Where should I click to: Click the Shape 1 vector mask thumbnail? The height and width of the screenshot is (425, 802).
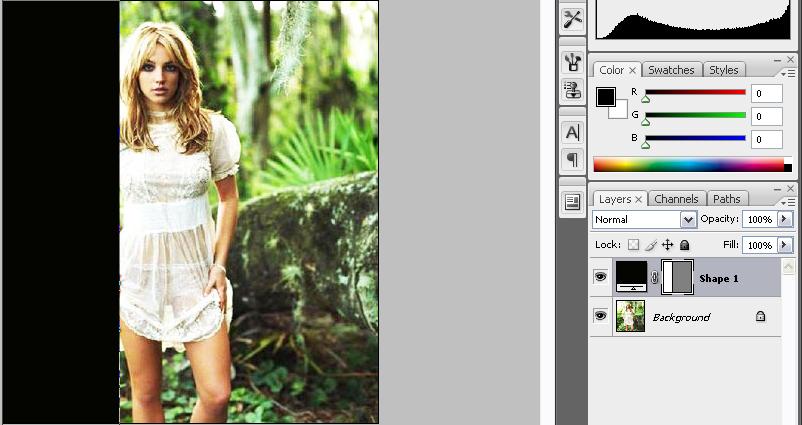pyautogui.click(x=677, y=277)
